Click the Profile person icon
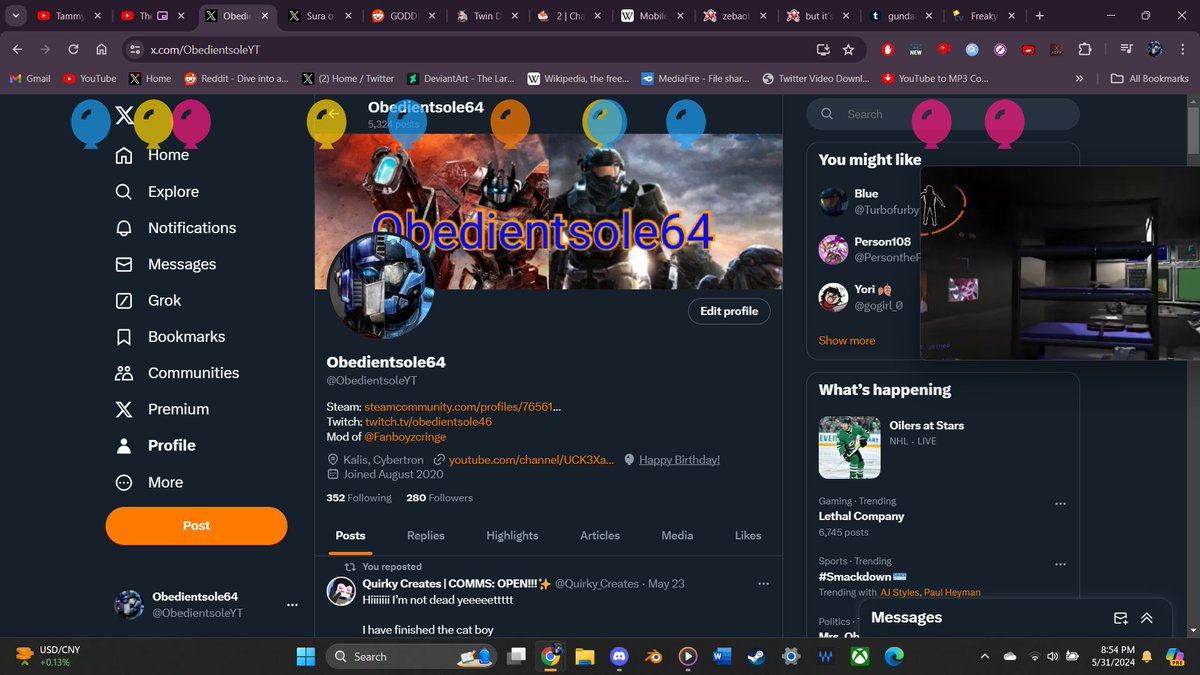The image size is (1200, 675). click(124, 445)
